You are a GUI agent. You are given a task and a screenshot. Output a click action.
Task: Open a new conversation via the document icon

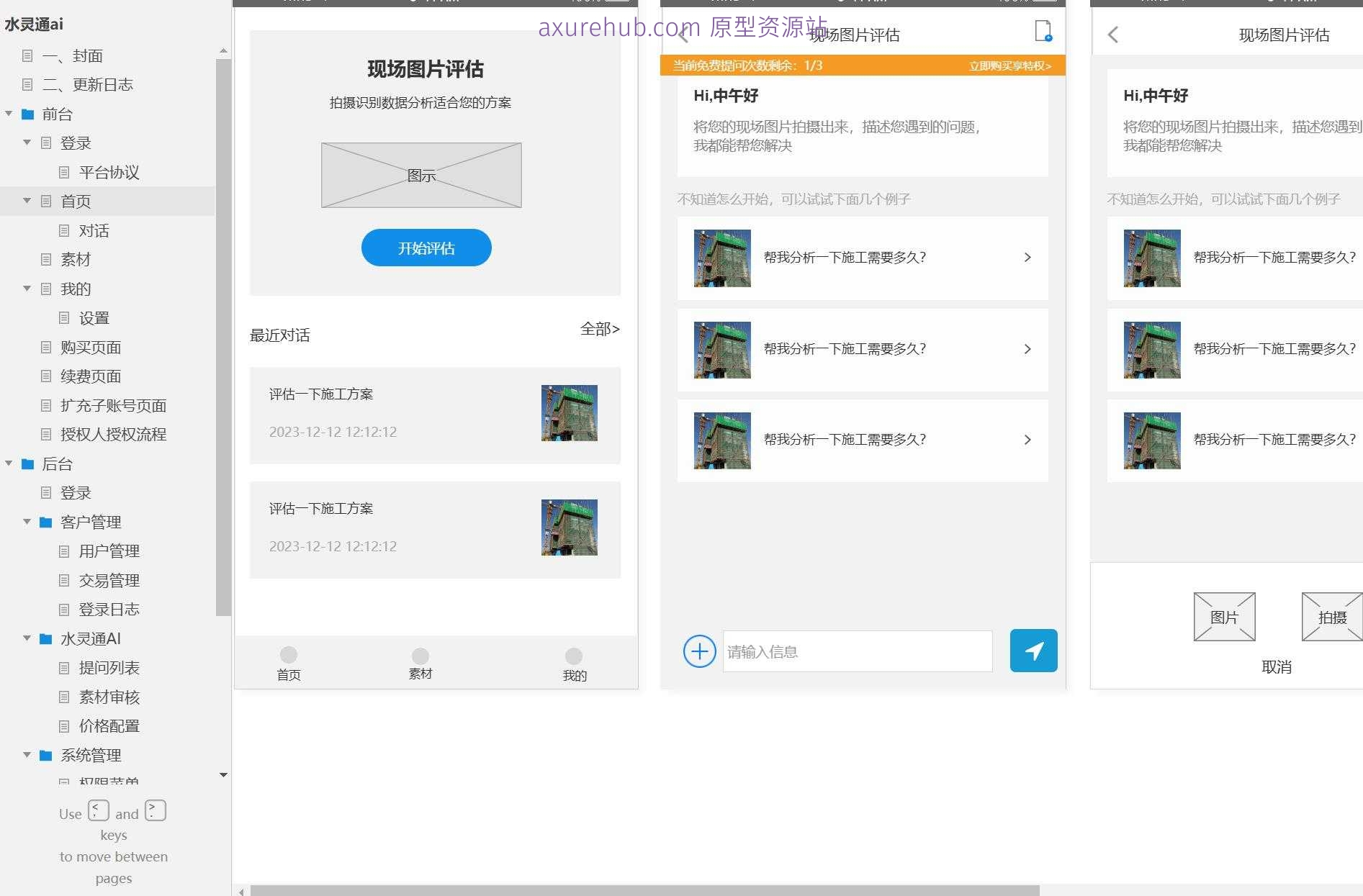[1043, 32]
